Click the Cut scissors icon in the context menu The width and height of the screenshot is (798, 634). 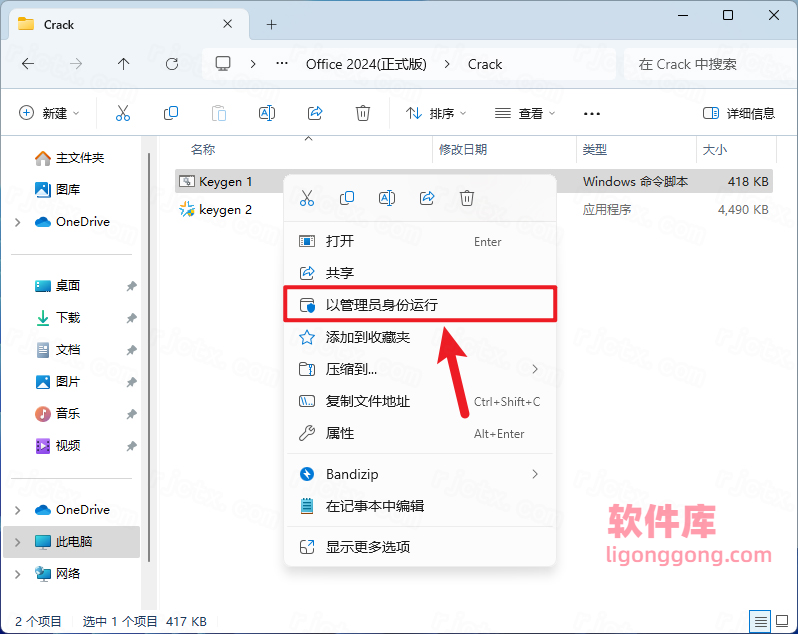click(x=307, y=198)
